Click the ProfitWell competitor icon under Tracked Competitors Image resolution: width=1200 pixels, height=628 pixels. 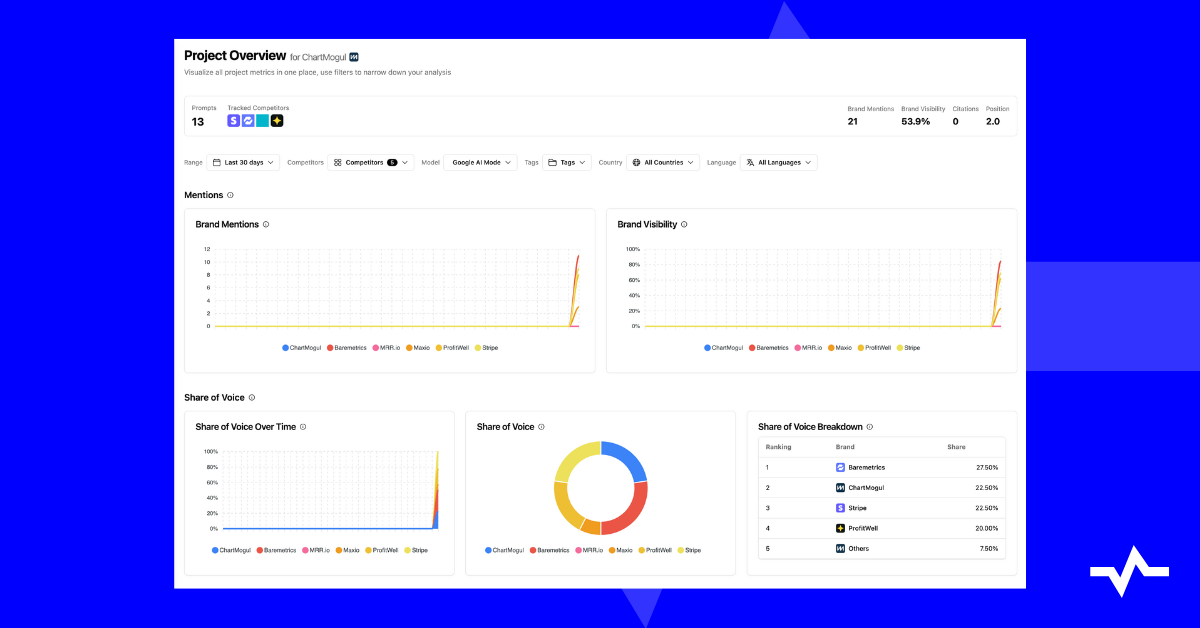pos(277,121)
